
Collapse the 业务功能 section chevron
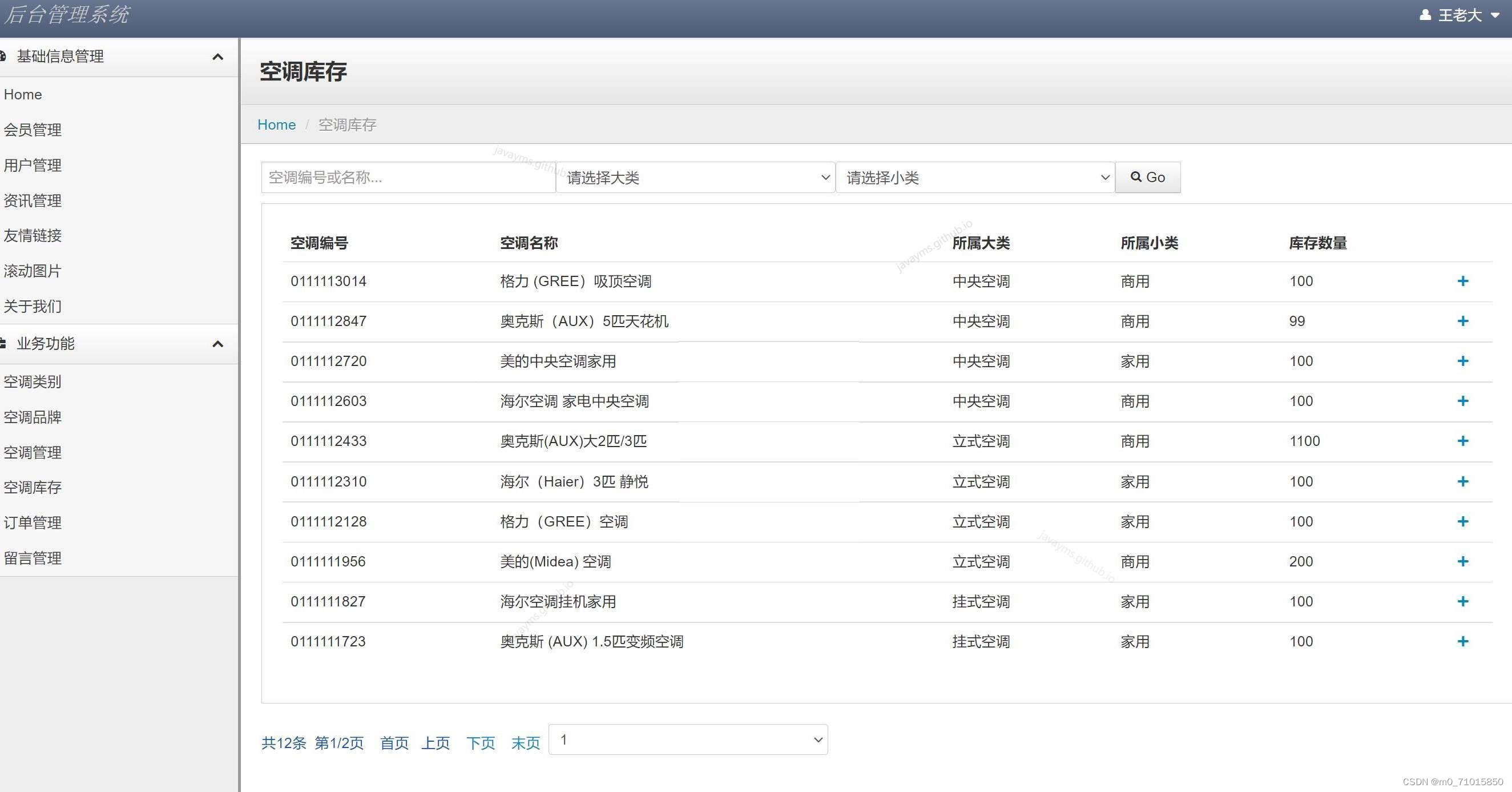(x=218, y=344)
